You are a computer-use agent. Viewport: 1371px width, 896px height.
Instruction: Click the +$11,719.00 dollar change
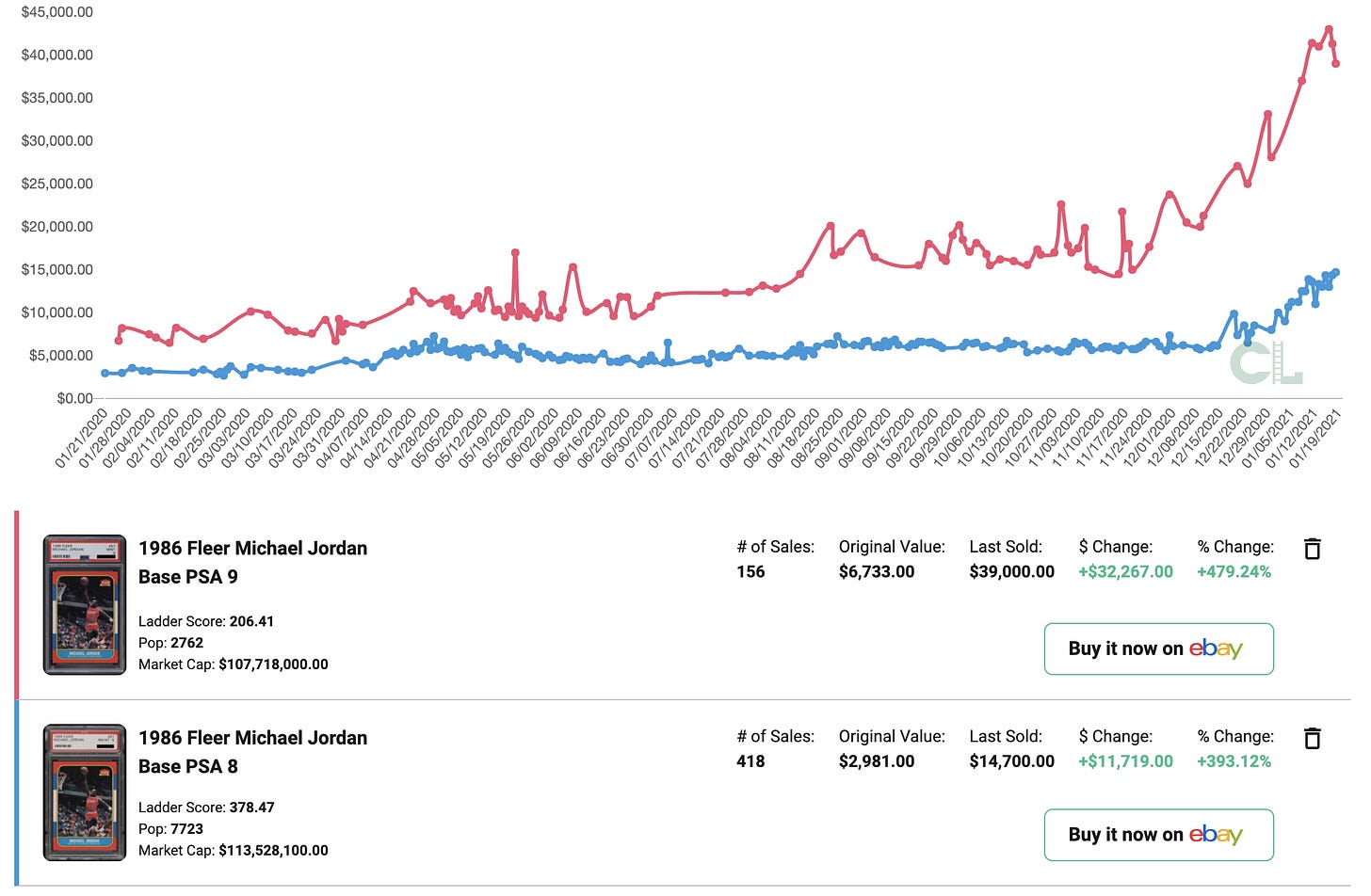click(x=1125, y=761)
